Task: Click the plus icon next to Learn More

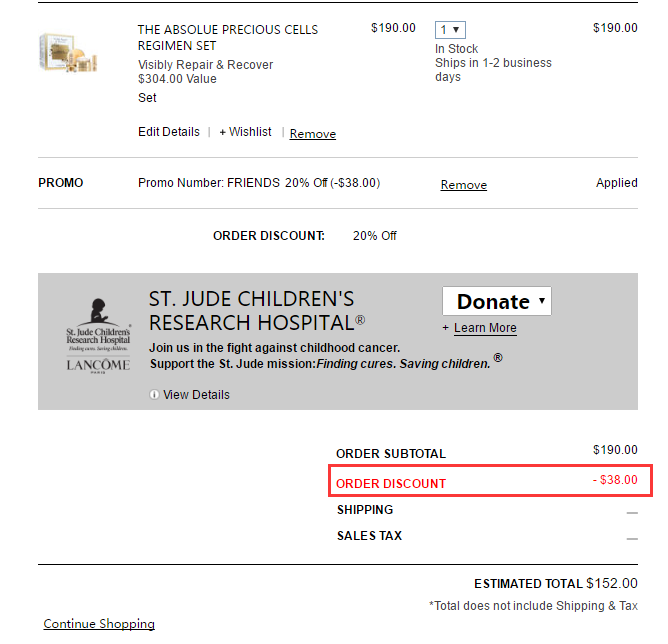Action: click(x=446, y=328)
